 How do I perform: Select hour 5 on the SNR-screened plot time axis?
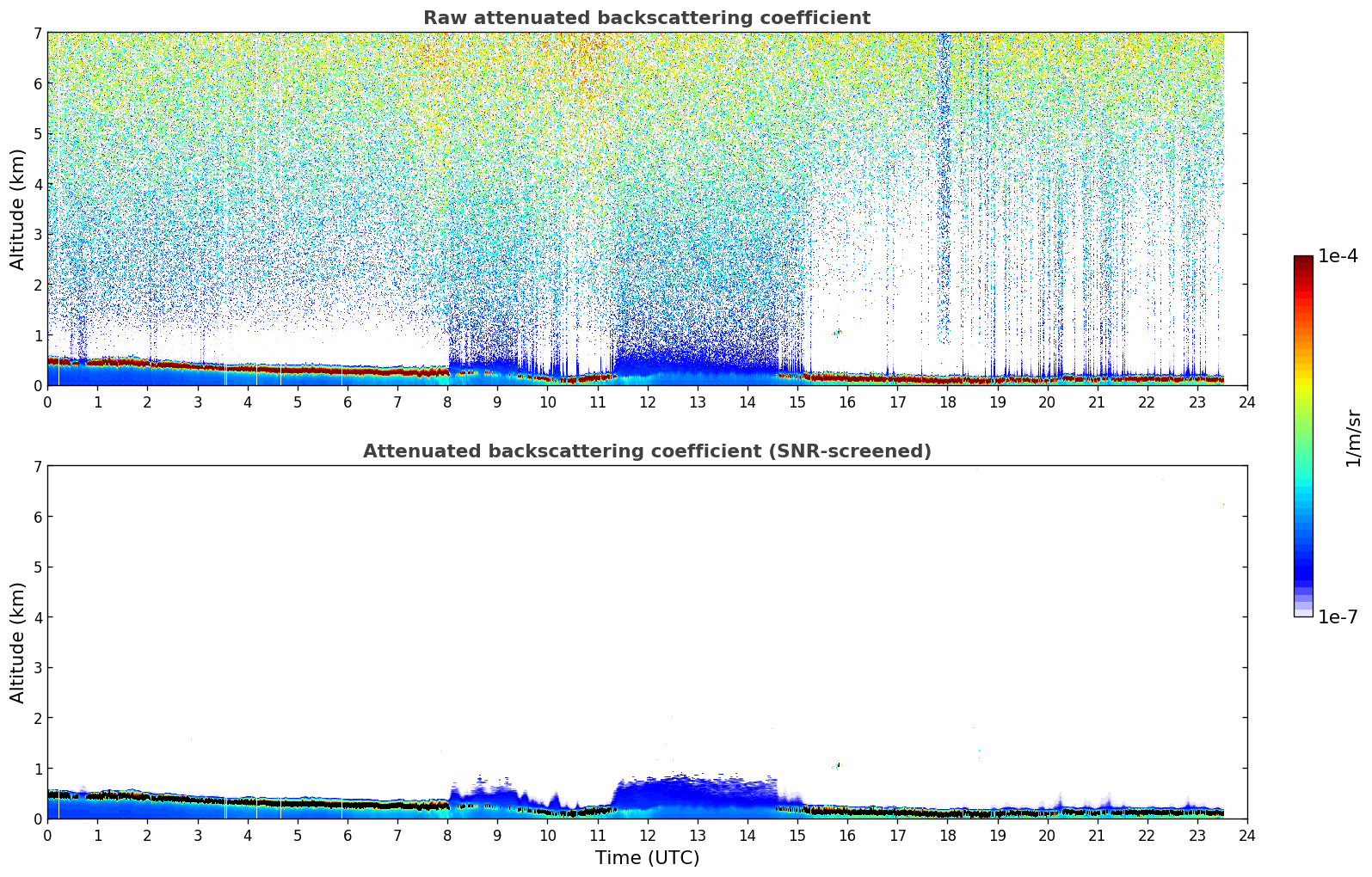(298, 835)
